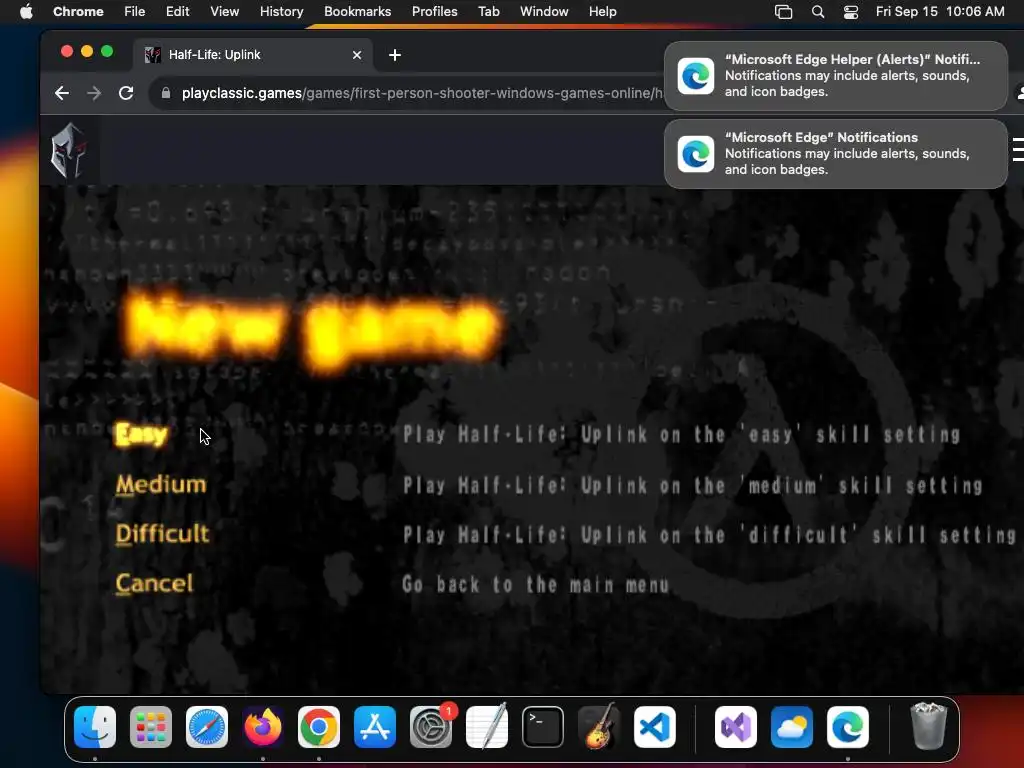
Task: Open the Profiles menu
Action: tap(434, 12)
